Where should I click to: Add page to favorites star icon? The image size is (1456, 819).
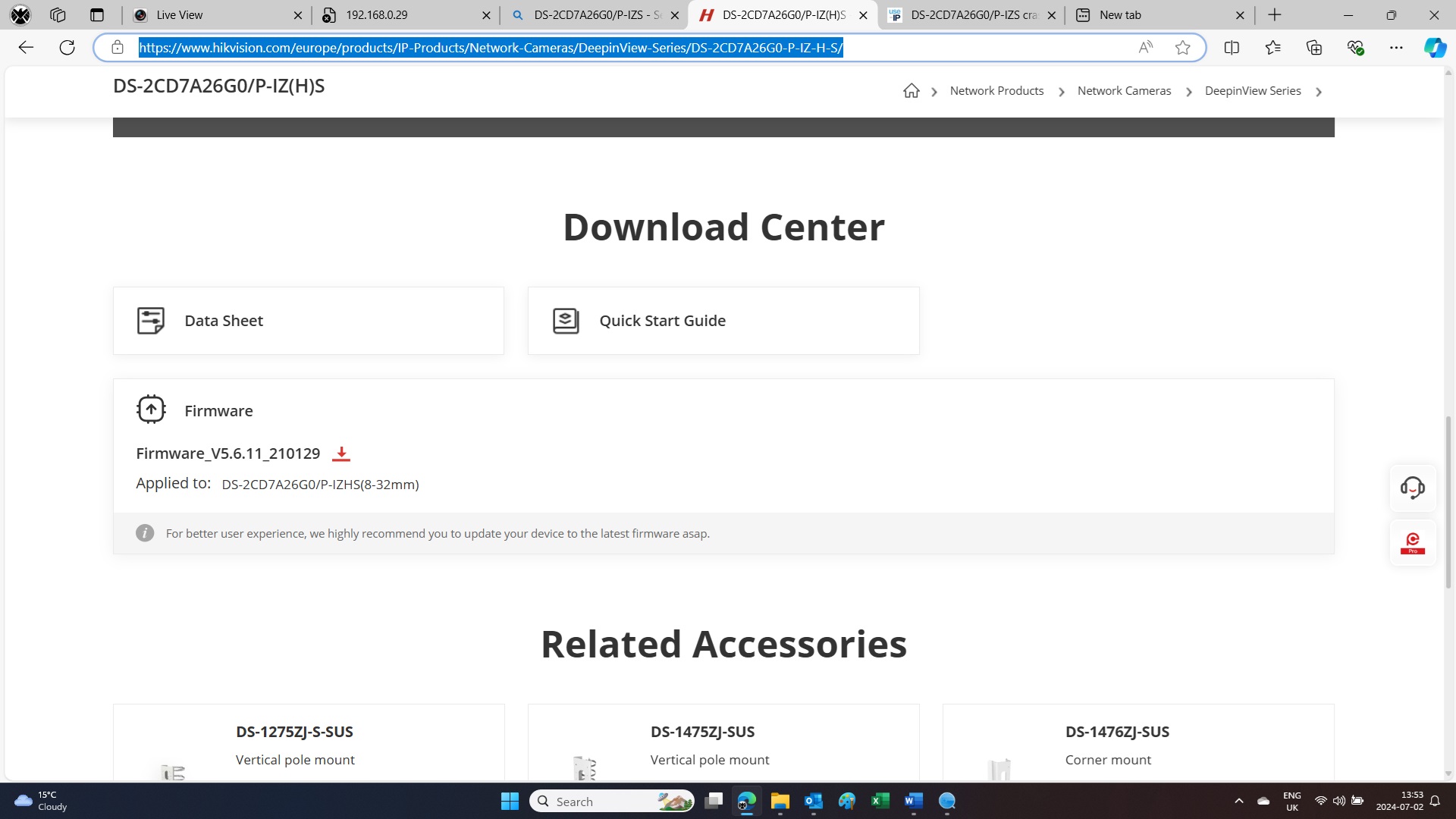tap(1182, 48)
